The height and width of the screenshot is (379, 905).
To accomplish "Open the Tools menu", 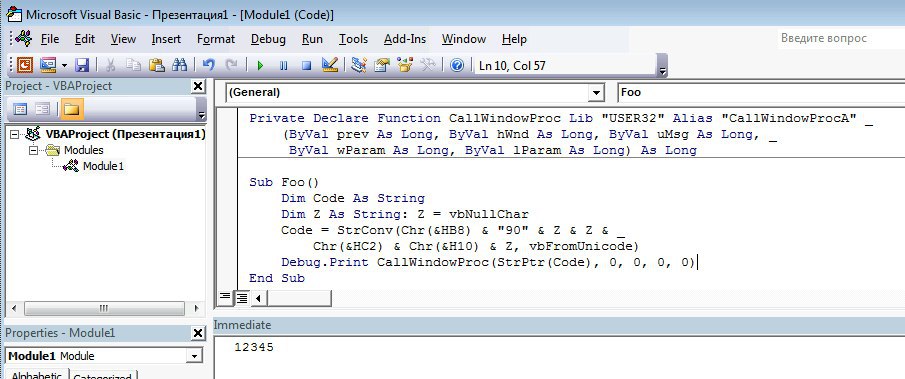I will 353,39.
